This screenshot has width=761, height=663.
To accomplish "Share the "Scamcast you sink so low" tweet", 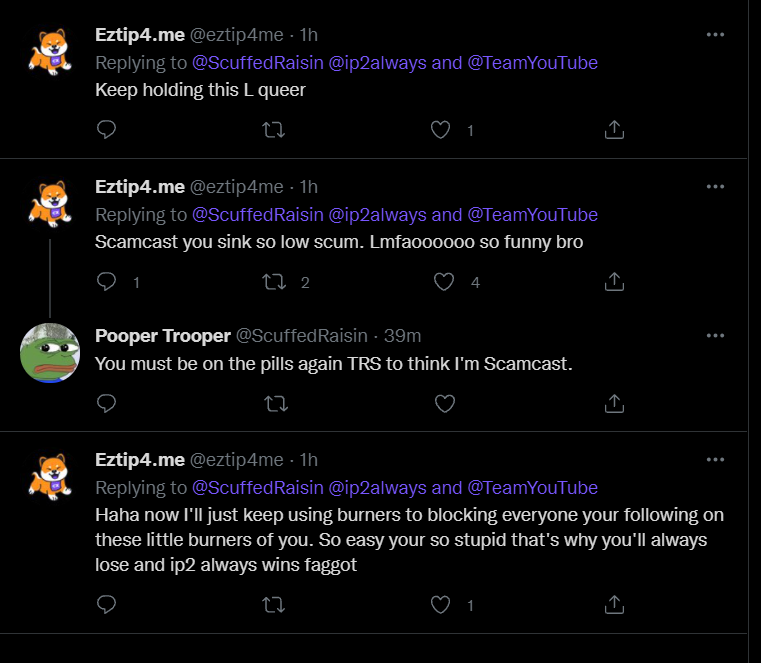I will 614,282.
